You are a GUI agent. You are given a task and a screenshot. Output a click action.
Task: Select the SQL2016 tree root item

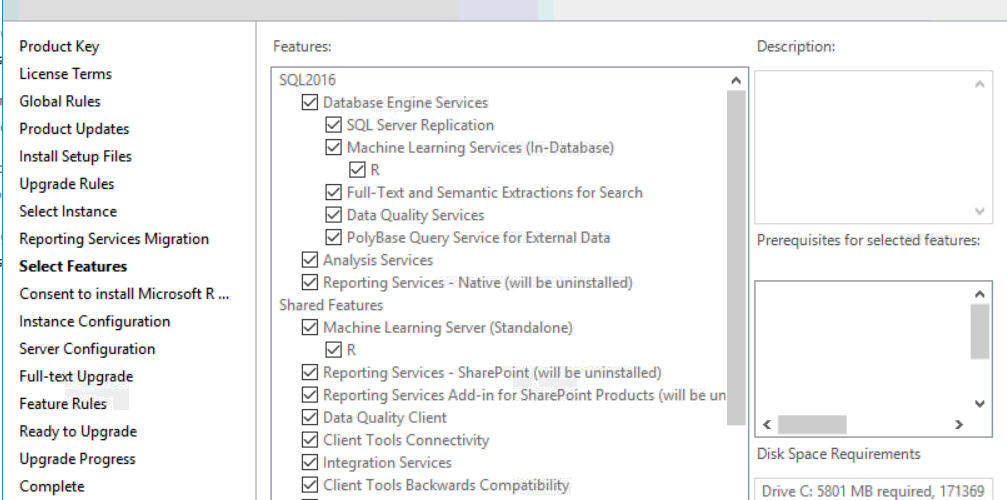[x=308, y=80]
